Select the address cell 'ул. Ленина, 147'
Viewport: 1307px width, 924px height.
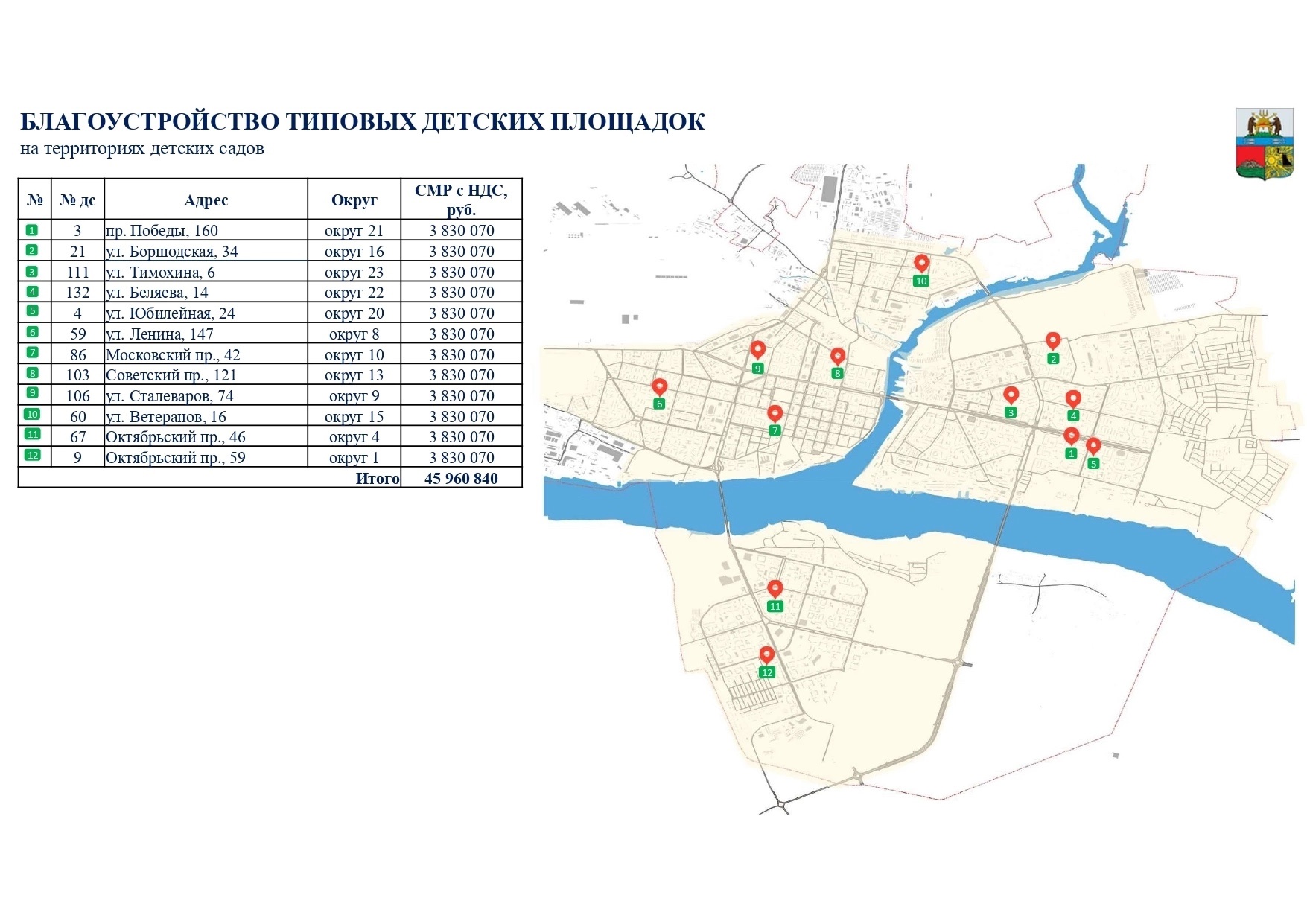click(x=159, y=334)
